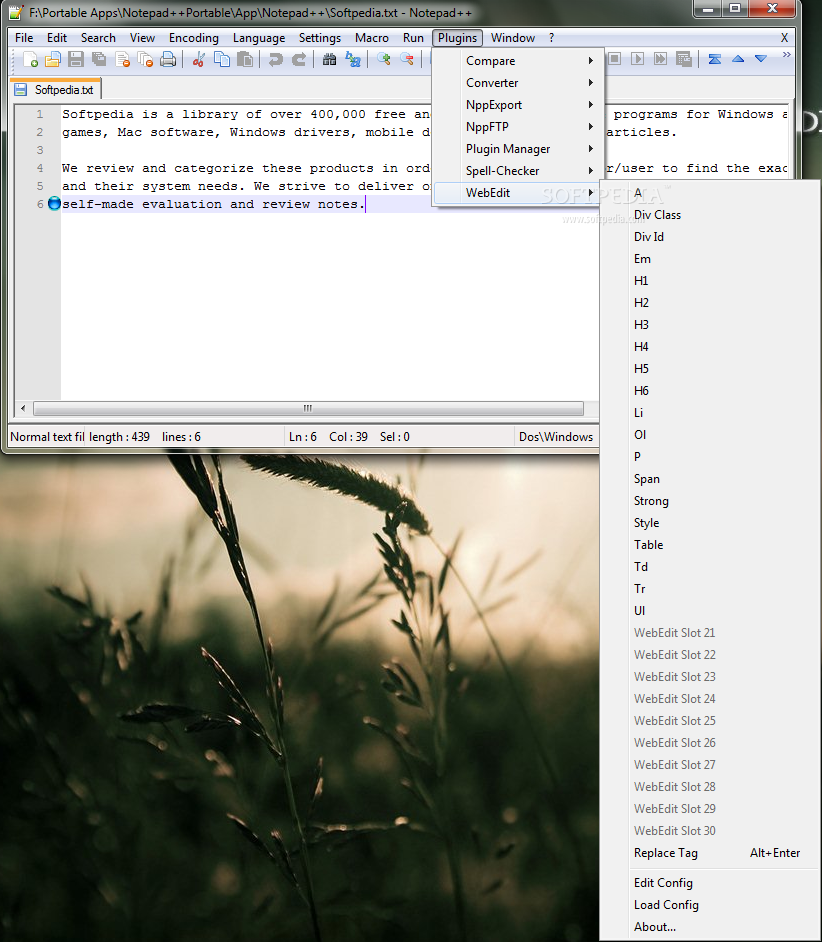Click the blue up-triangle toolbar icon
The height and width of the screenshot is (942, 822).
tap(738, 59)
